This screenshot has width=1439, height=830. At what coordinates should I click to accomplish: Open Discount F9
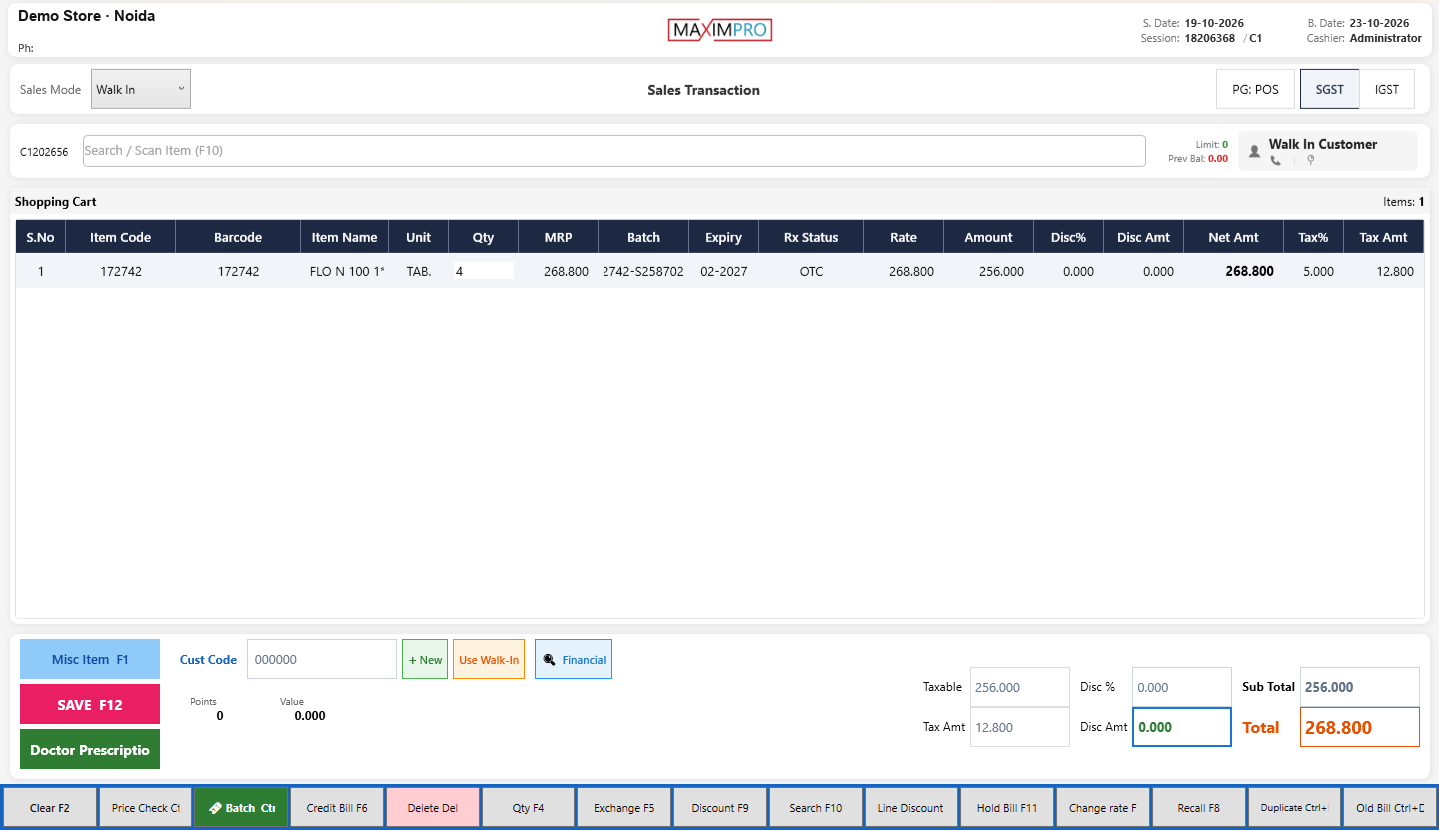[720, 808]
